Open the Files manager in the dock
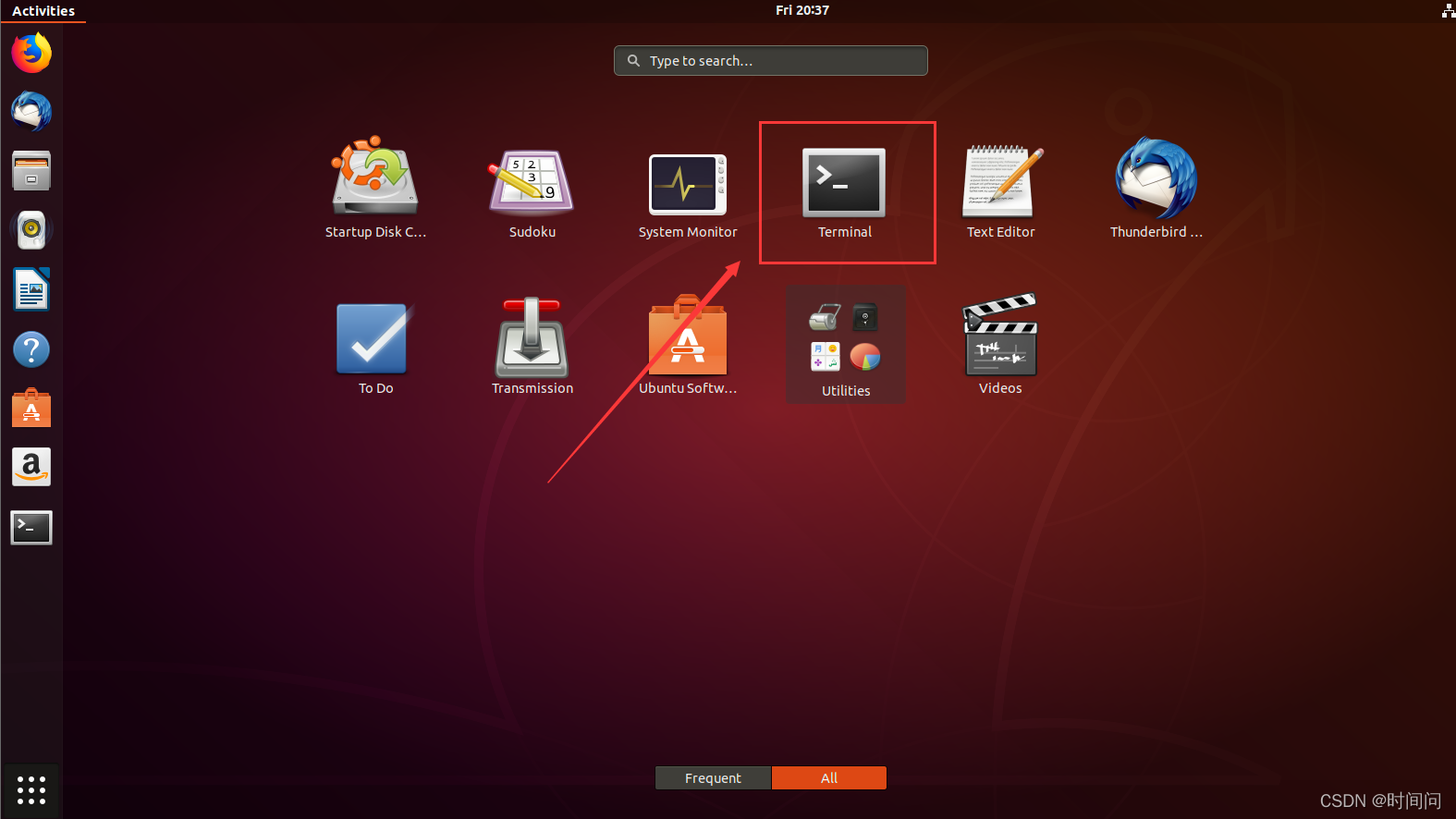 click(x=31, y=171)
